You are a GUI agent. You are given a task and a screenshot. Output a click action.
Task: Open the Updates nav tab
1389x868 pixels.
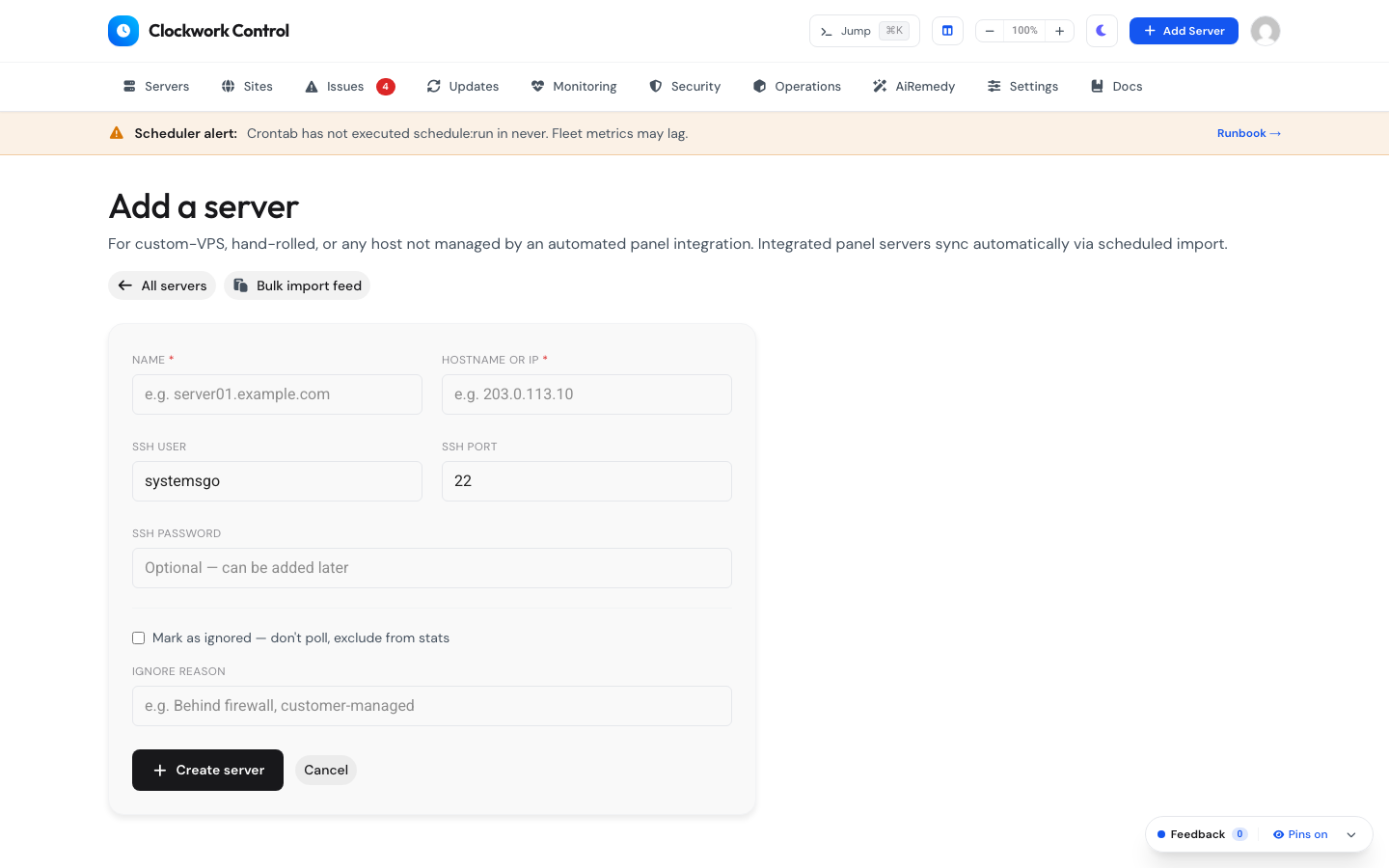463,87
